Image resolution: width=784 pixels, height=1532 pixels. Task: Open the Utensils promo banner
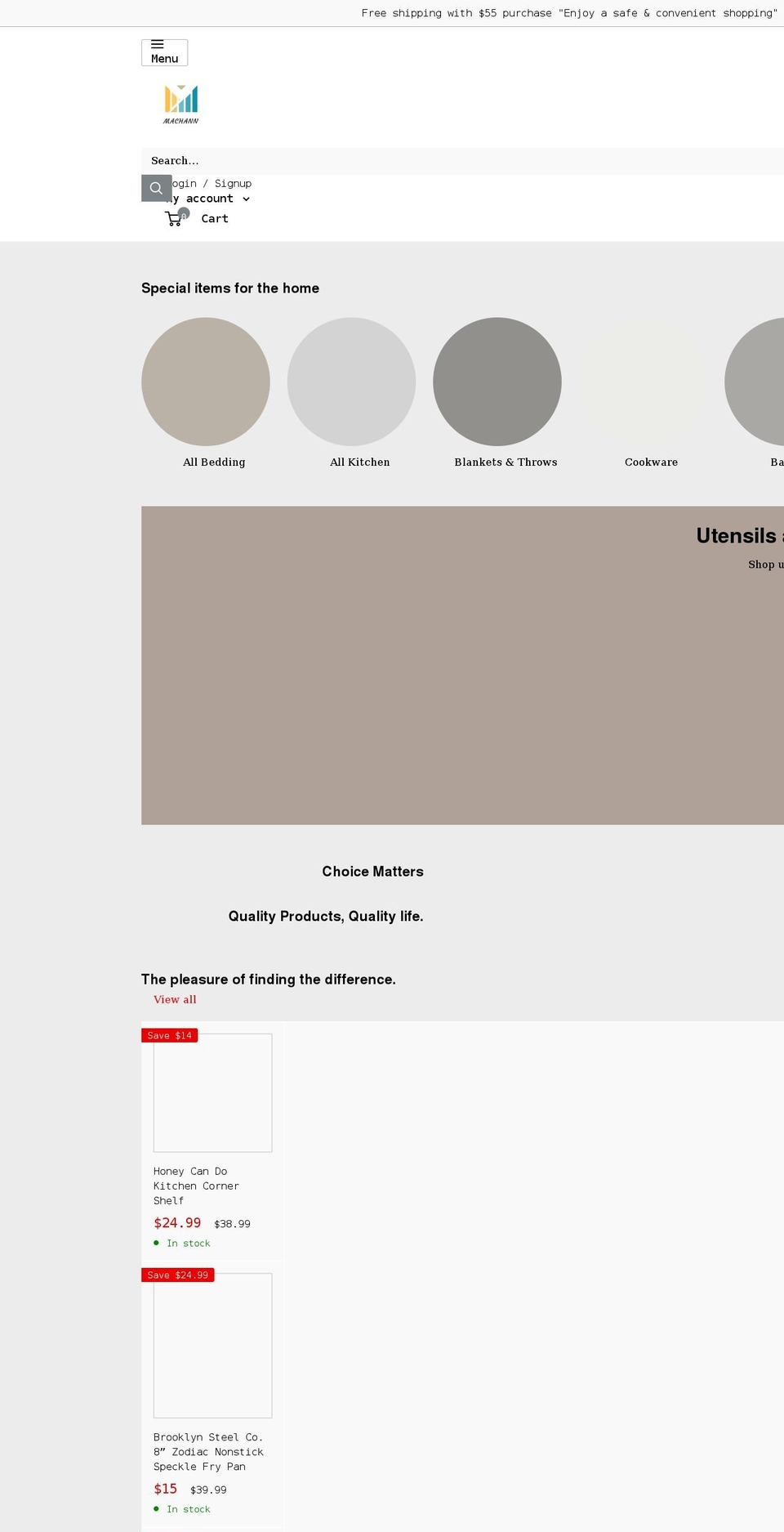click(462, 665)
